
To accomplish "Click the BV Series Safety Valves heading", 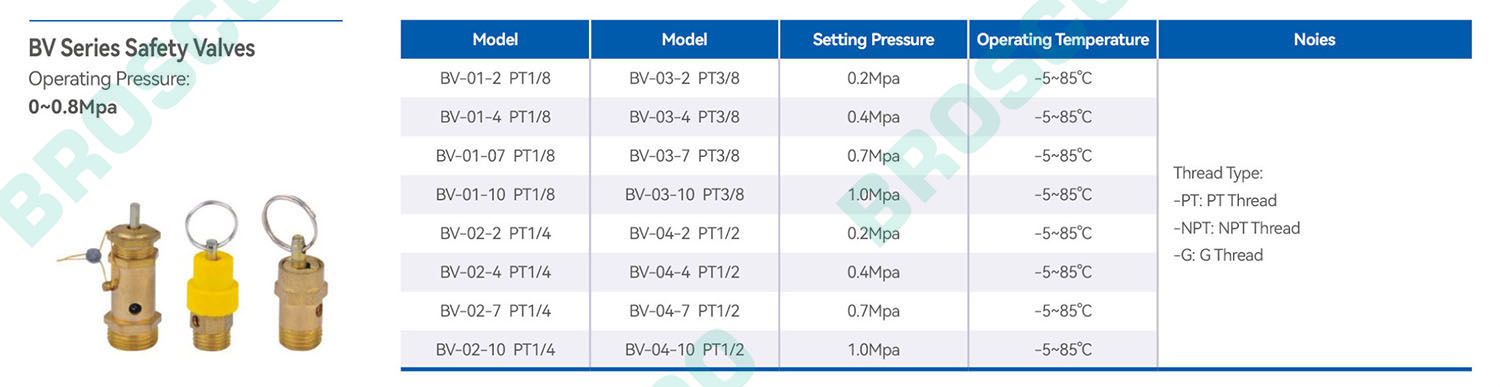I will tap(141, 48).
